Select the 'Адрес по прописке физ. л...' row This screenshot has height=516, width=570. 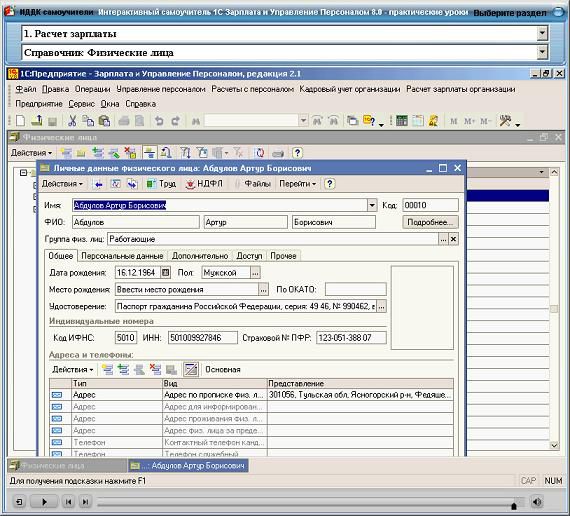[x=252, y=395]
